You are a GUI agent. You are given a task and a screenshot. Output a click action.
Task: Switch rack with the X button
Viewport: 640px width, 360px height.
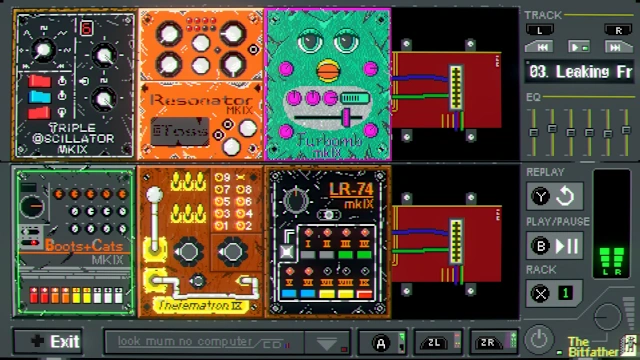tap(554, 293)
